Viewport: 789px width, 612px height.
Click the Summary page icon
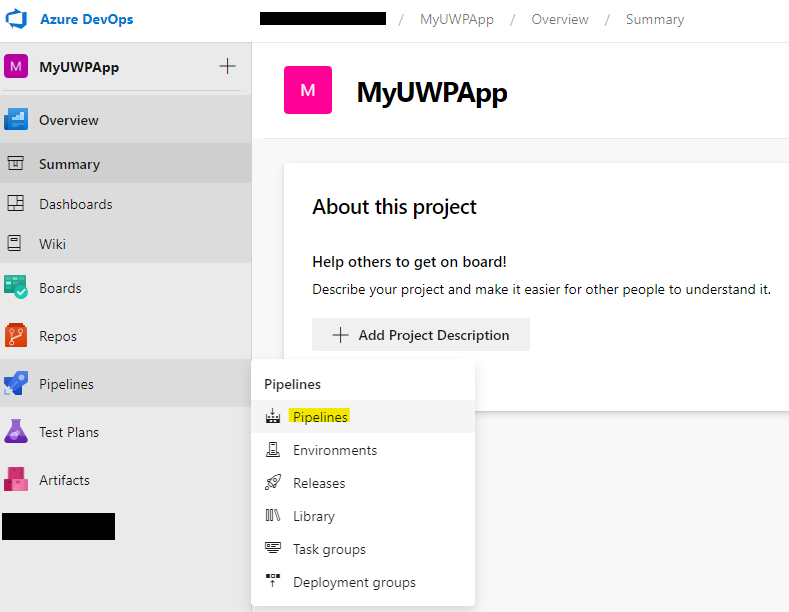(x=16, y=164)
